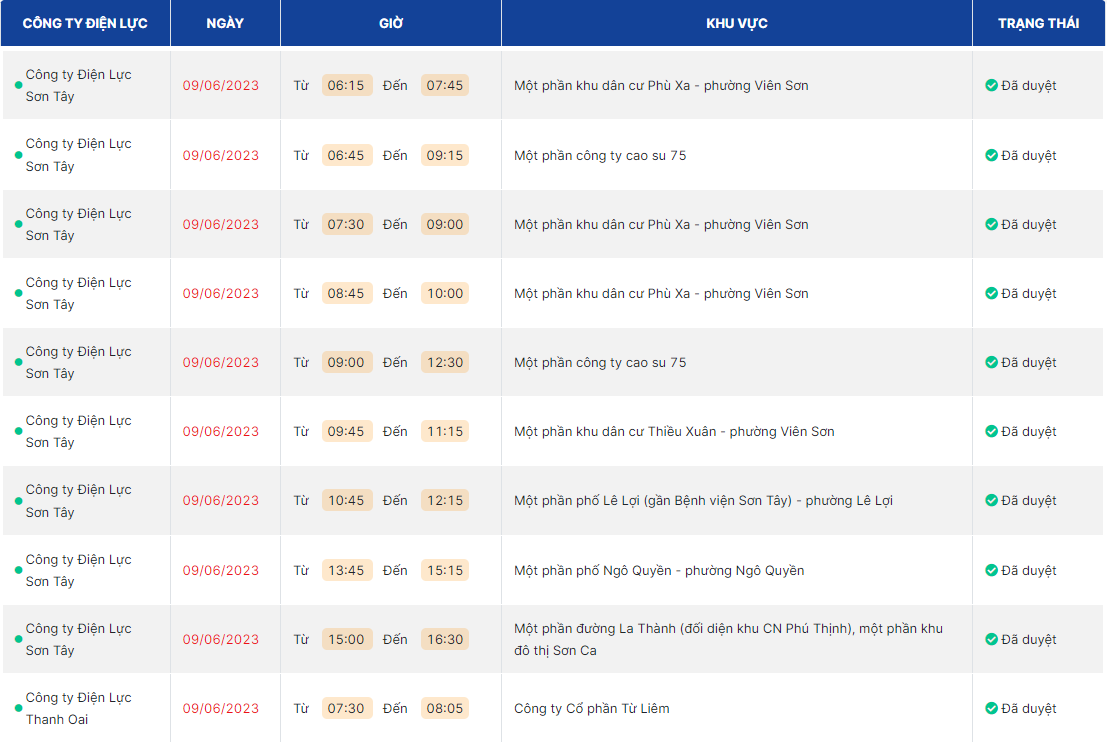The height and width of the screenshot is (743, 1107).
Task: Click the TRẠNG THÁI column header
Action: 1038,23
